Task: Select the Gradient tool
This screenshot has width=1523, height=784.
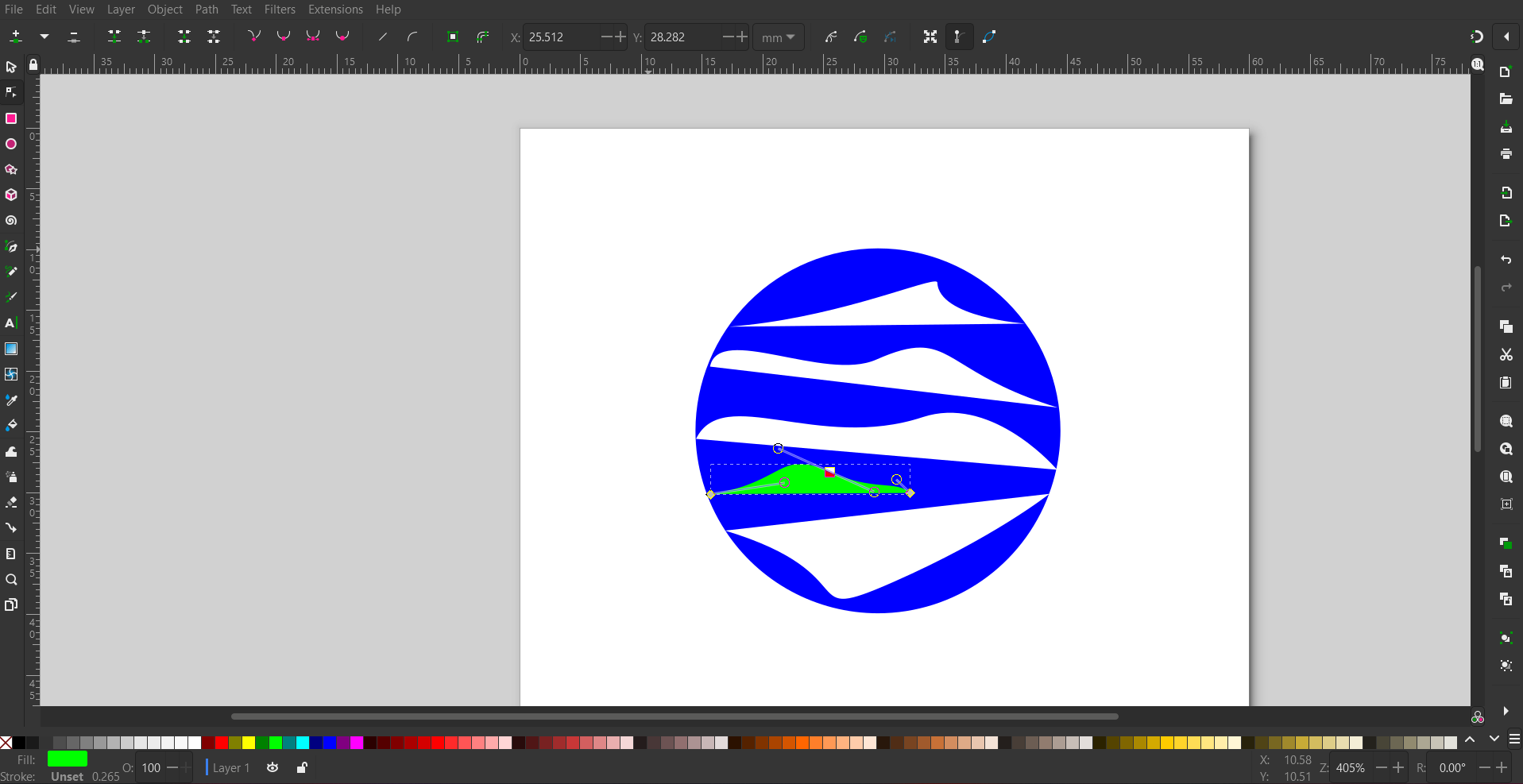Action: click(x=11, y=349)
